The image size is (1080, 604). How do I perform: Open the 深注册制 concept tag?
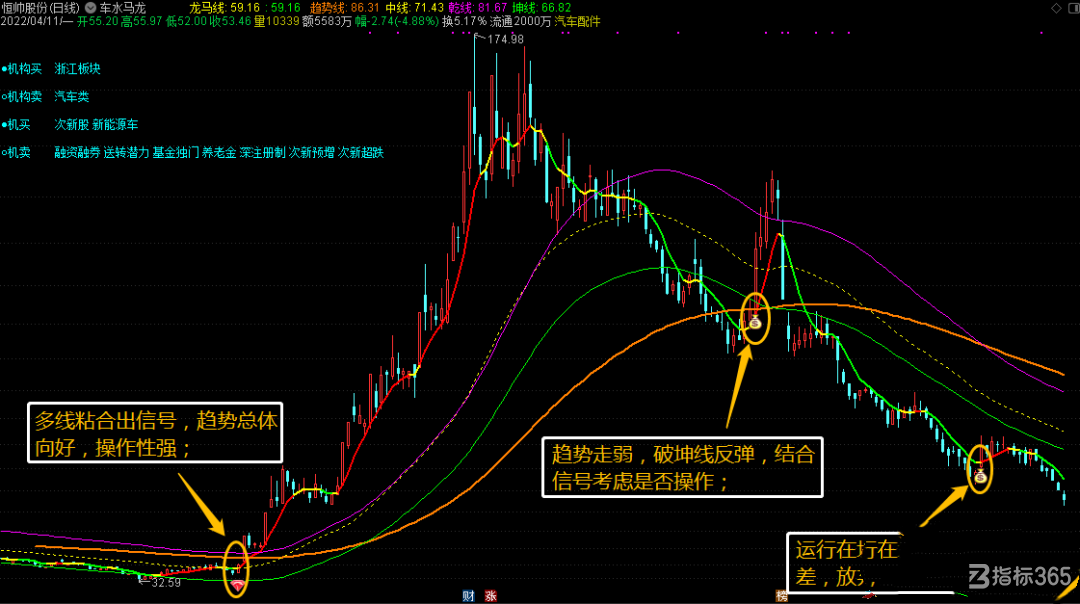[262, 153]
